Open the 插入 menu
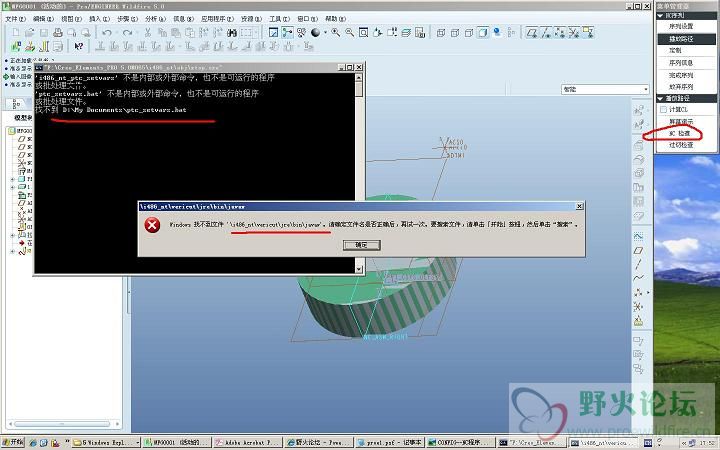 (x=99, y=19)
